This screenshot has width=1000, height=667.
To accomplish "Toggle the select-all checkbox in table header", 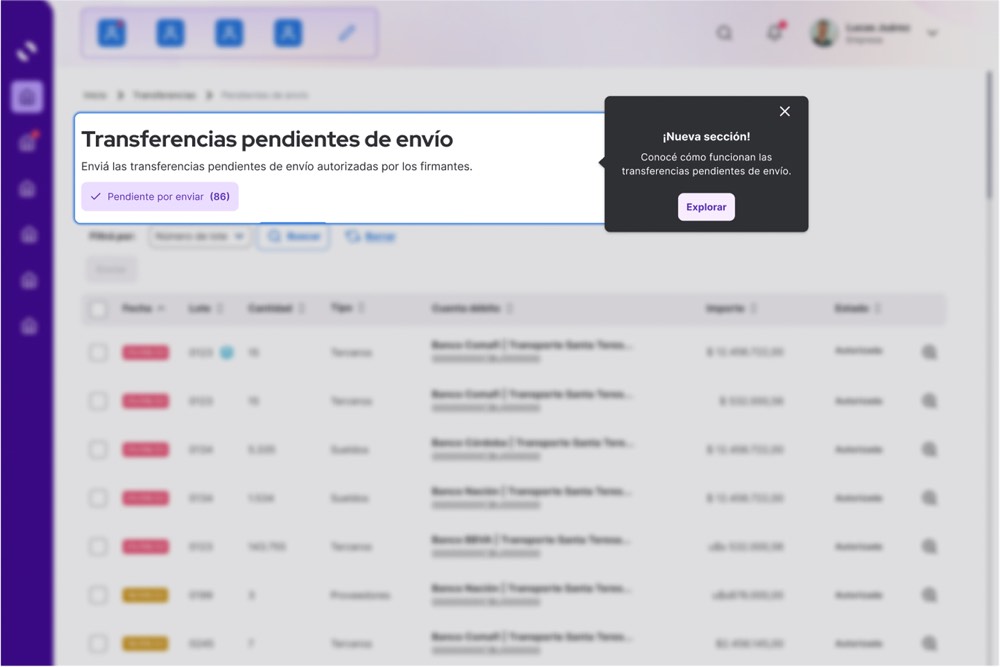I will pos(98,309).
